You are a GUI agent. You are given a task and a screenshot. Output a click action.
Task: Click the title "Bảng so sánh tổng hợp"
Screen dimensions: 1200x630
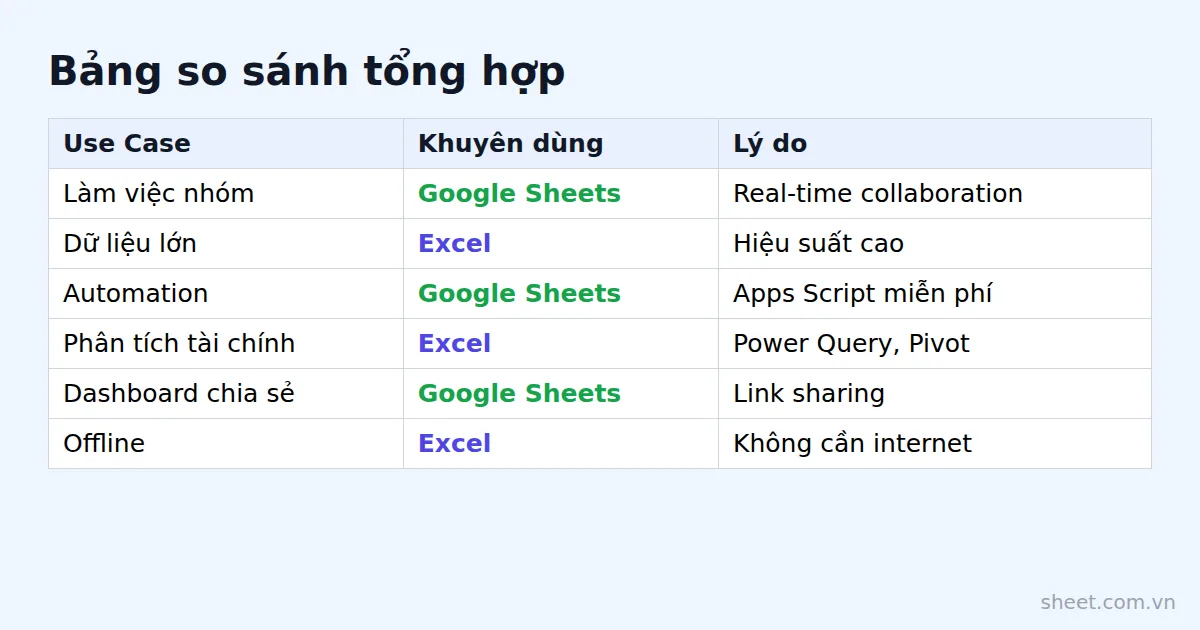coord(307,72)
